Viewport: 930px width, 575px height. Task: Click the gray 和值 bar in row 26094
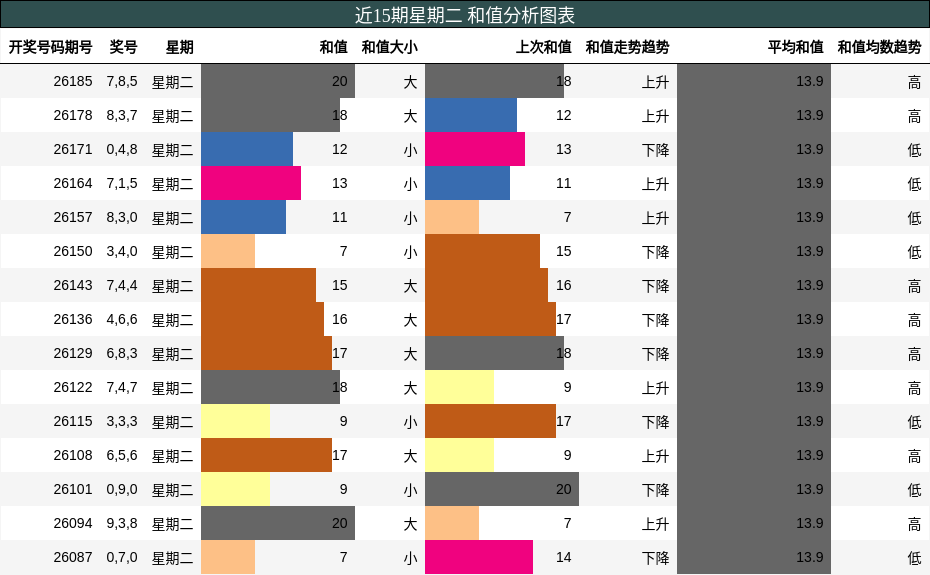pos(278,523)
